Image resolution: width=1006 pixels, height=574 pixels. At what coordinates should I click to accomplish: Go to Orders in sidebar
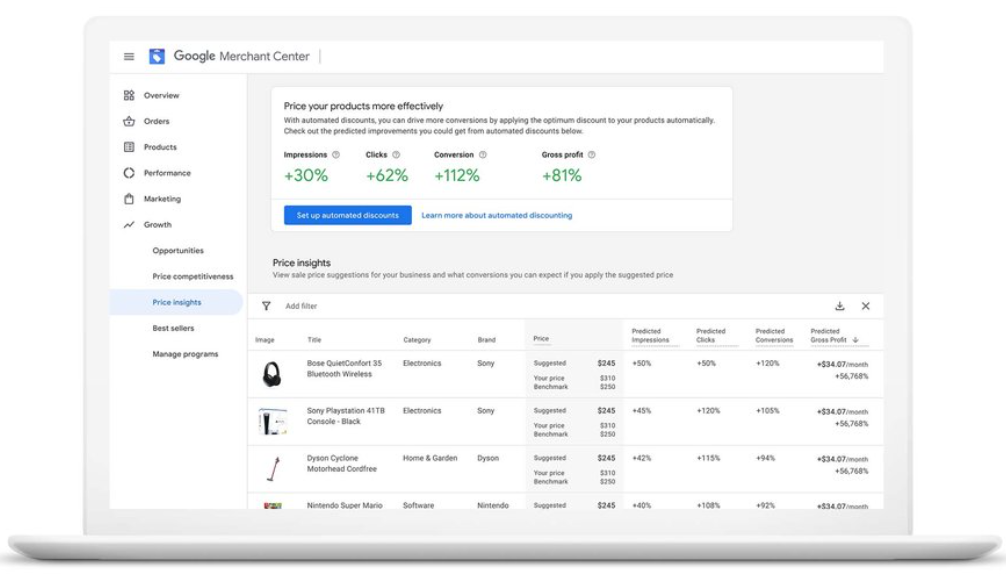coord(156,122)
